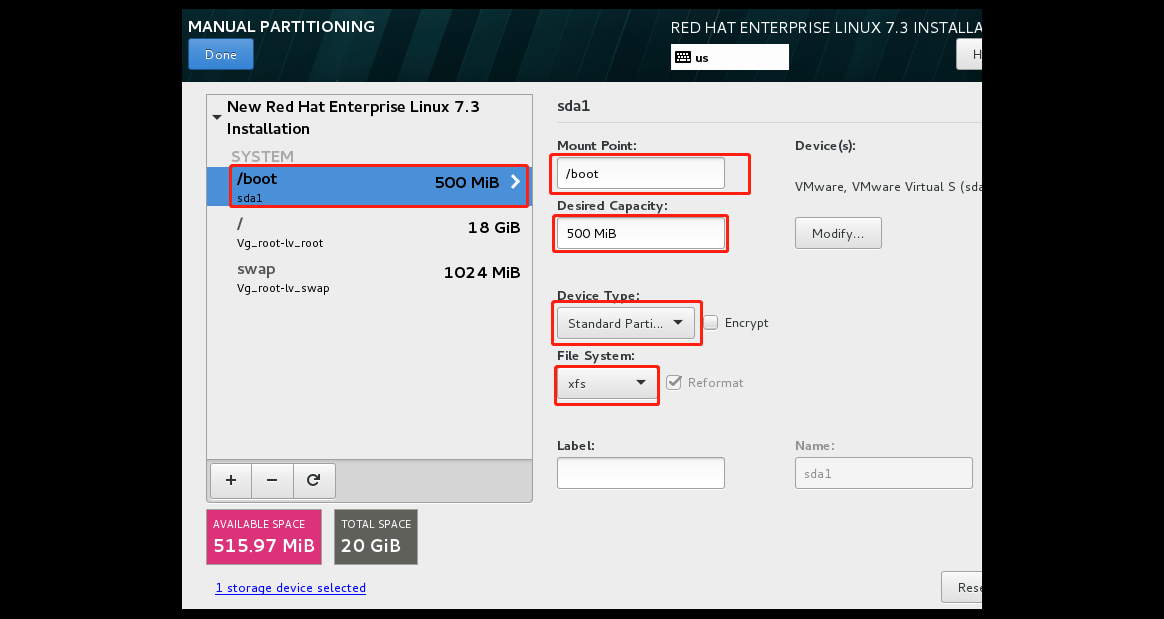Viewport: 1164px width, 619px height.
Task: Select the swap Vg_root-lv_swap partition row
Action: pos(370,278)
